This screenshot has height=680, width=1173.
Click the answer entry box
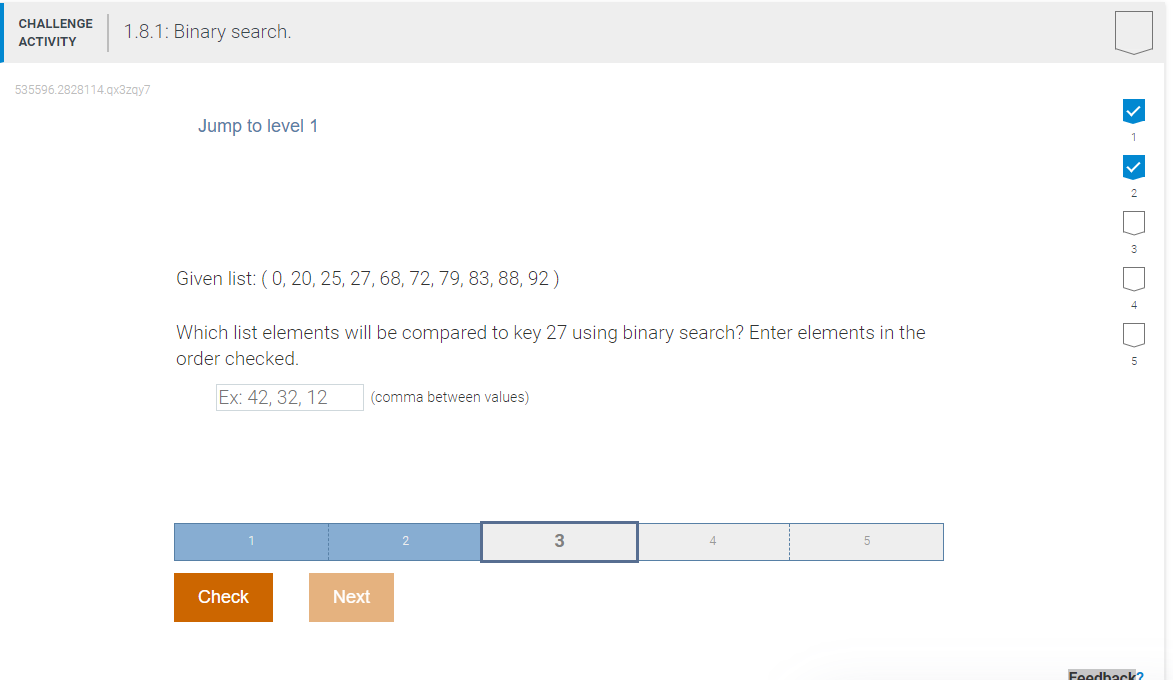[289, 397]
